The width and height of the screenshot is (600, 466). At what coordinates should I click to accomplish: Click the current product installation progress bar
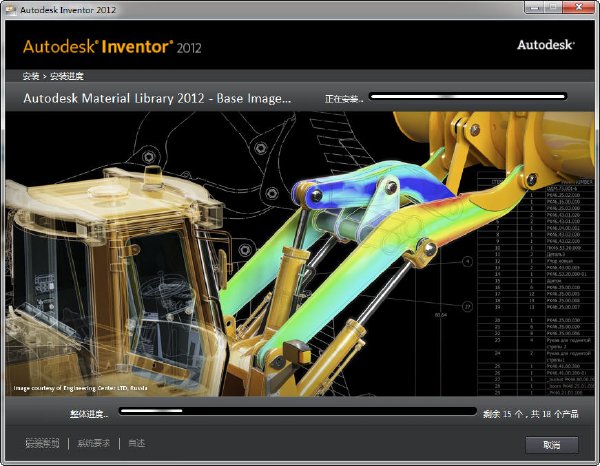tap(468, 96)
